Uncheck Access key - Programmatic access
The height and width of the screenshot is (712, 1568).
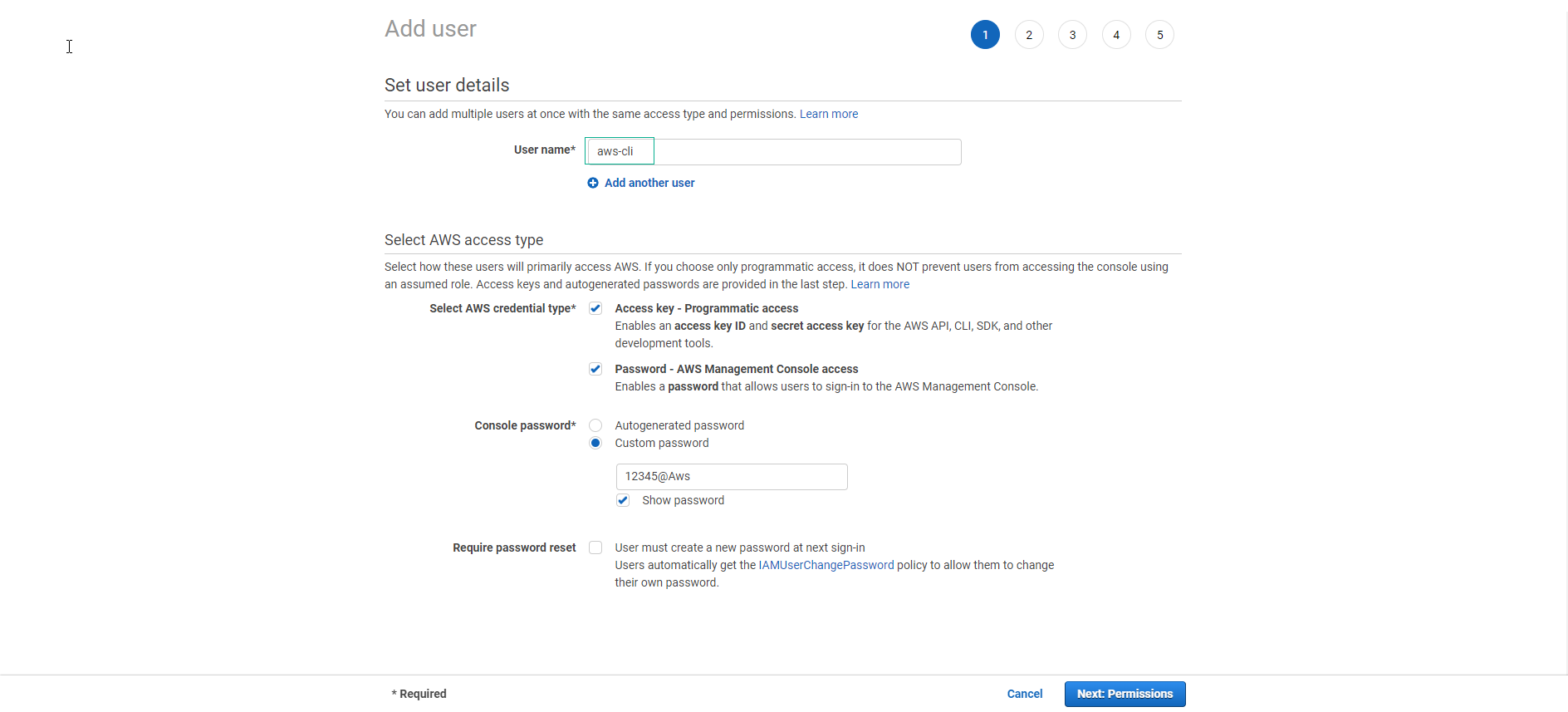(595, 308)
